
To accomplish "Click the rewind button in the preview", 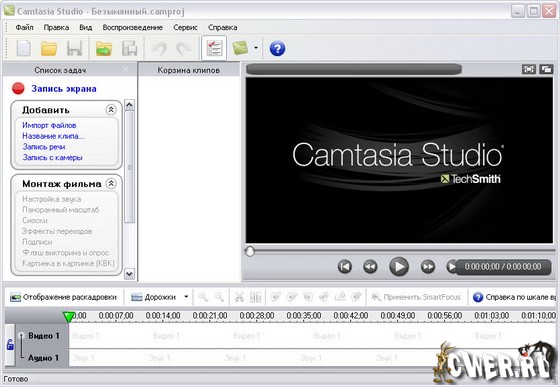I will (370, 266).
